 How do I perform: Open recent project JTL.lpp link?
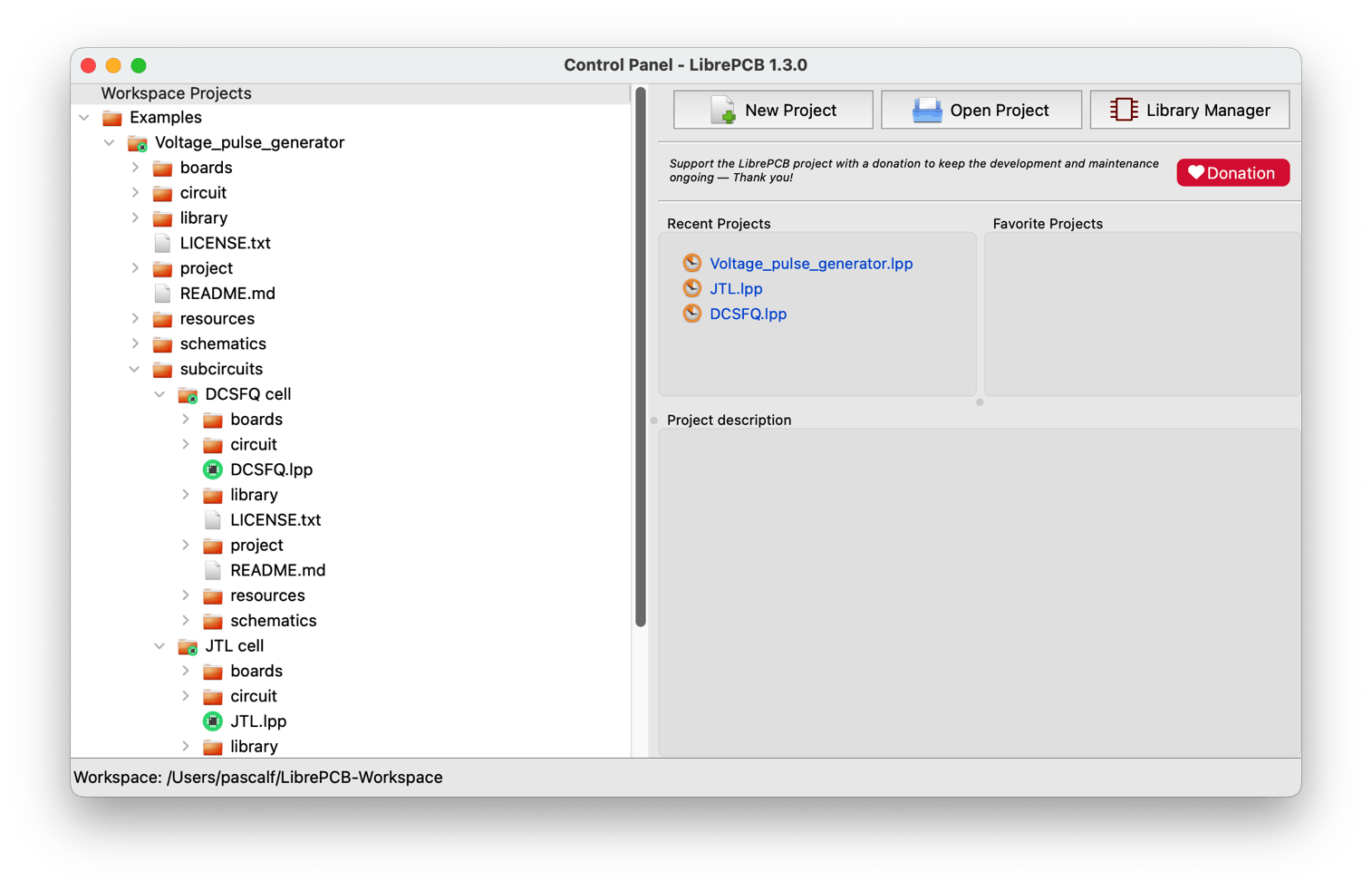click(736, 289)
